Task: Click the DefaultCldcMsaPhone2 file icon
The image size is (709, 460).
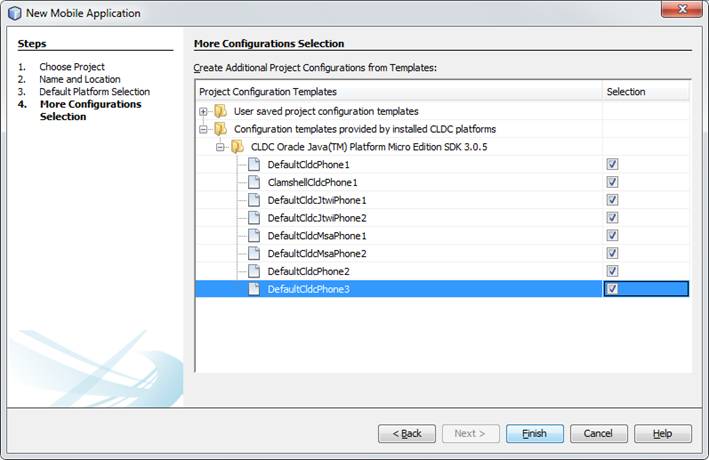Action: (x=254, y=254)
